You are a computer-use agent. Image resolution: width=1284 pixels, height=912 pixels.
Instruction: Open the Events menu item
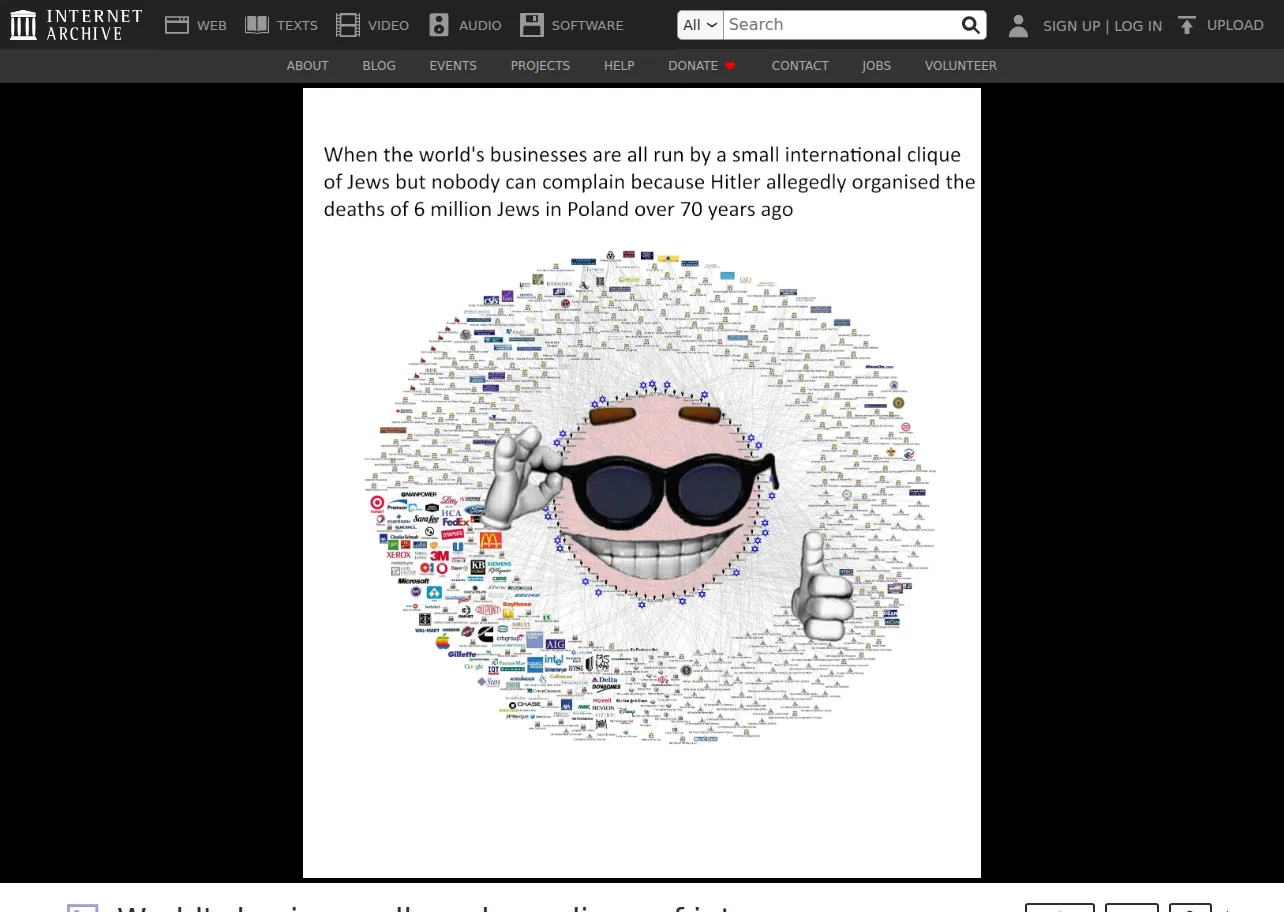(x=453, y=66)
